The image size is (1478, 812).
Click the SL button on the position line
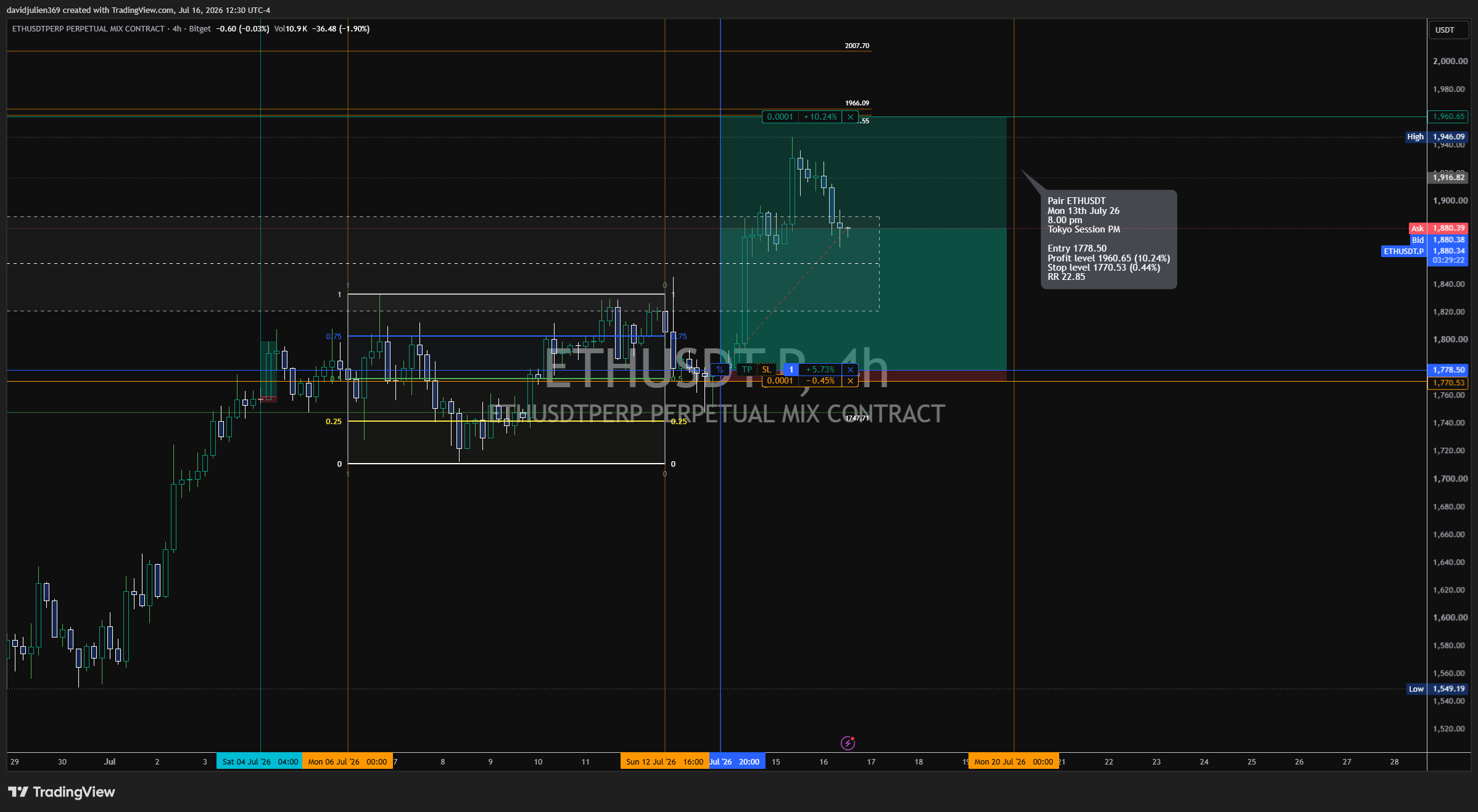click(x=766, y=370)
